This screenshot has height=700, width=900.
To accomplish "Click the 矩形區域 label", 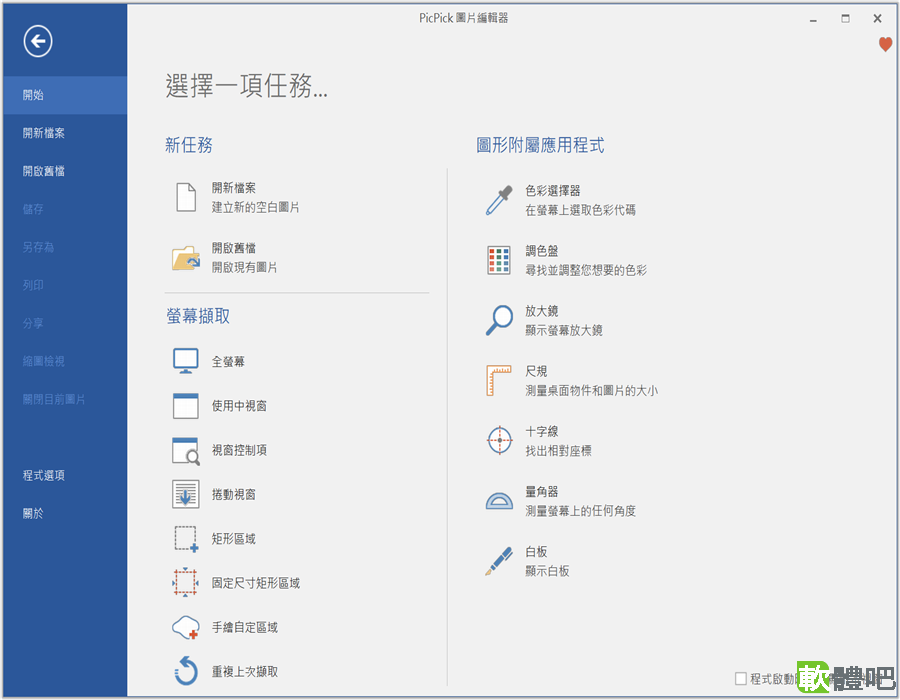I will (x=234, y=539).
